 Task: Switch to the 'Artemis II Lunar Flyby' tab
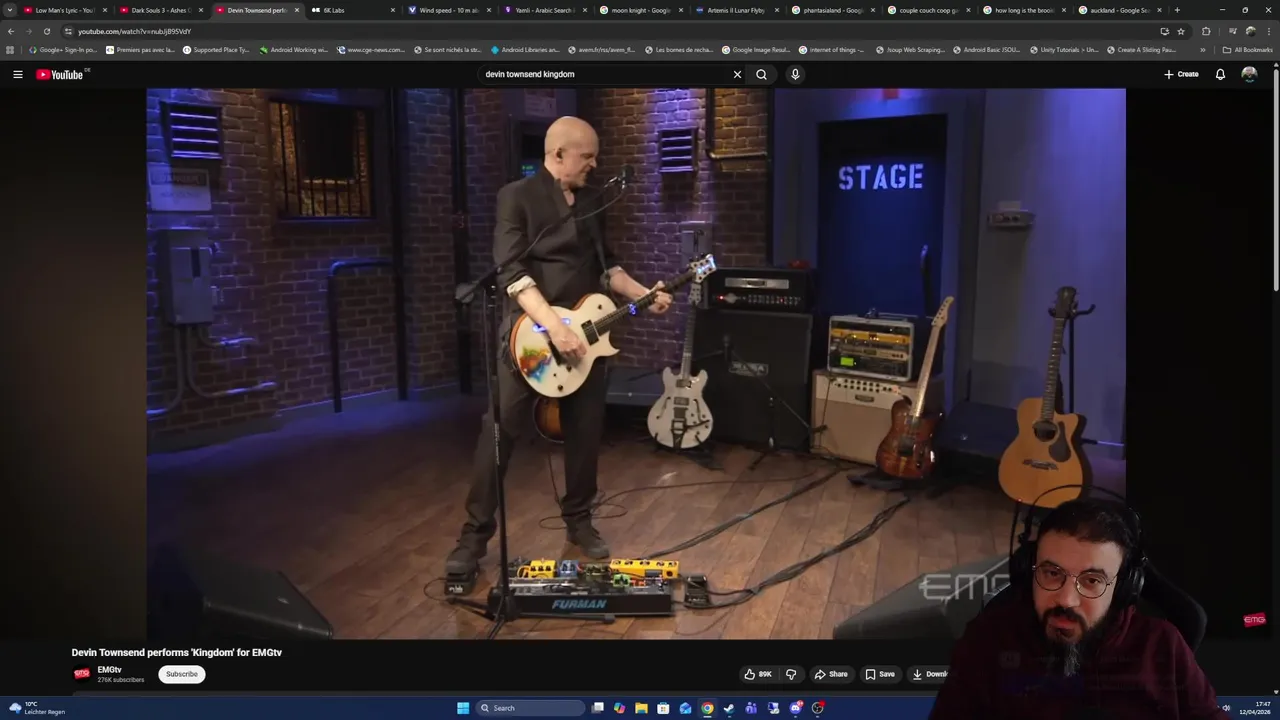click(x=736, y=10)
